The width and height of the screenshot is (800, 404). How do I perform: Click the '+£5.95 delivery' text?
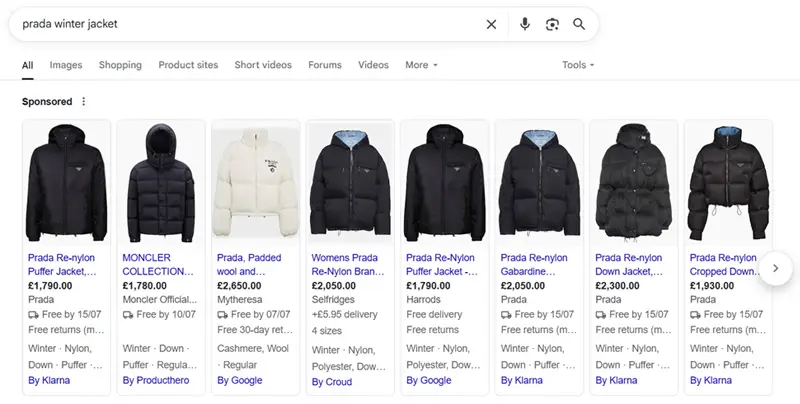[x=344, y=315]
